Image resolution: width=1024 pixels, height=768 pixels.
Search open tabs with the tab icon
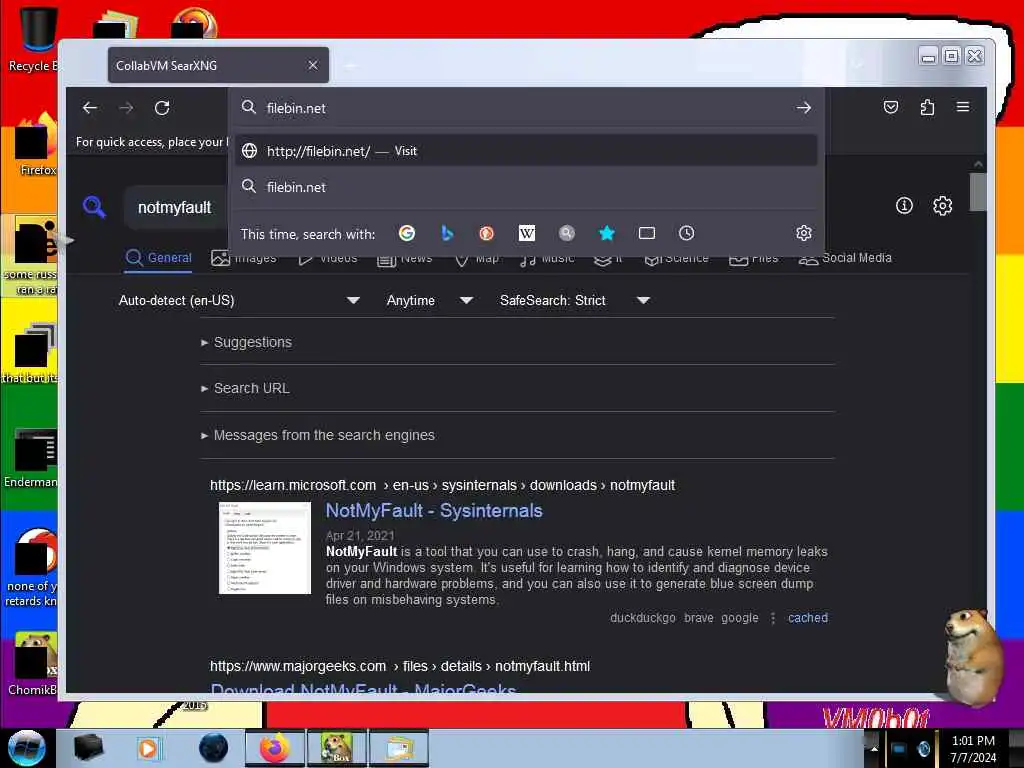(647, 233)
